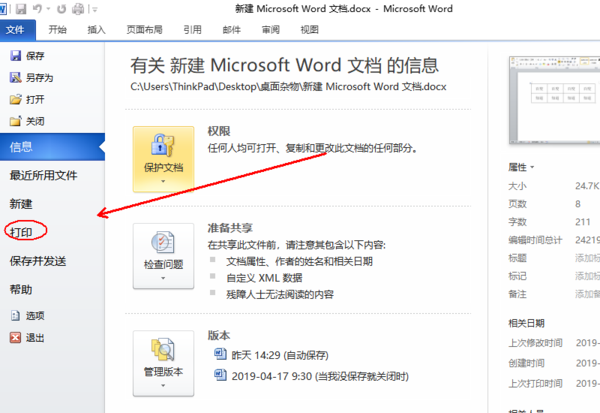Click the Word file icon beside 昨天 14:29
The image size is (600, 413).
[220, 354]
